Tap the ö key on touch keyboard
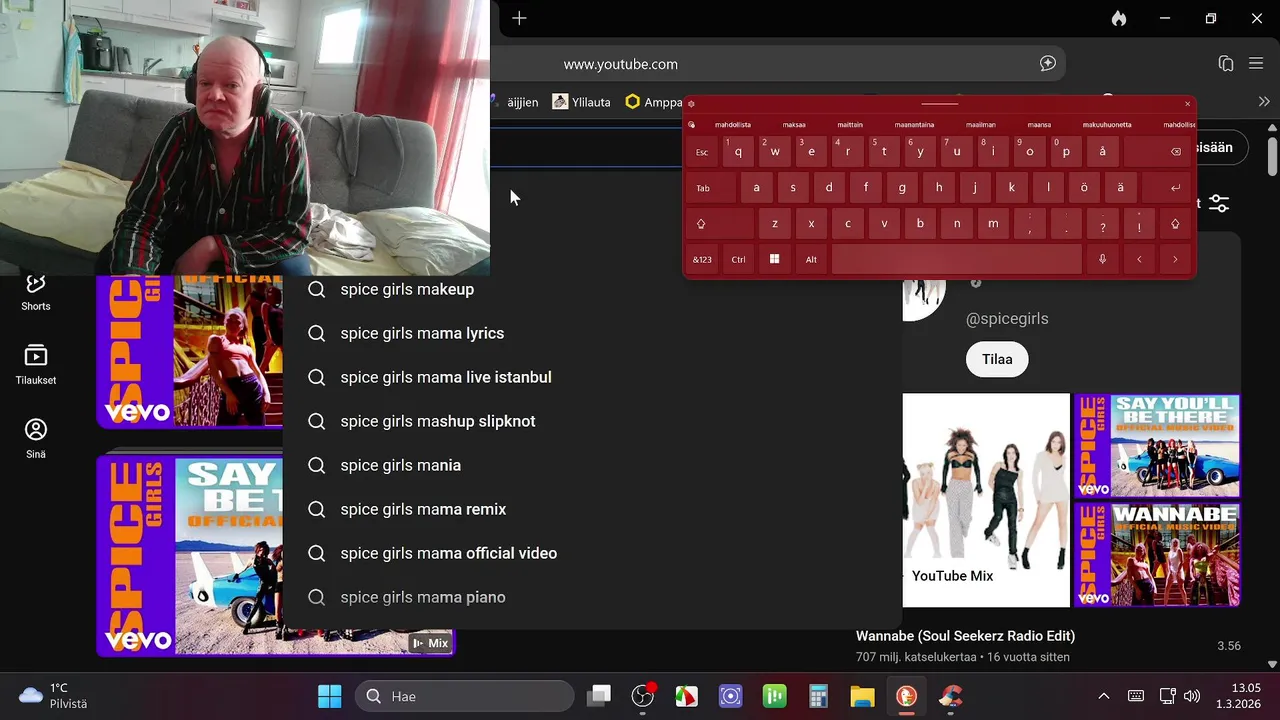The height and width of the screenshot is (720, 1280). 1084,188
